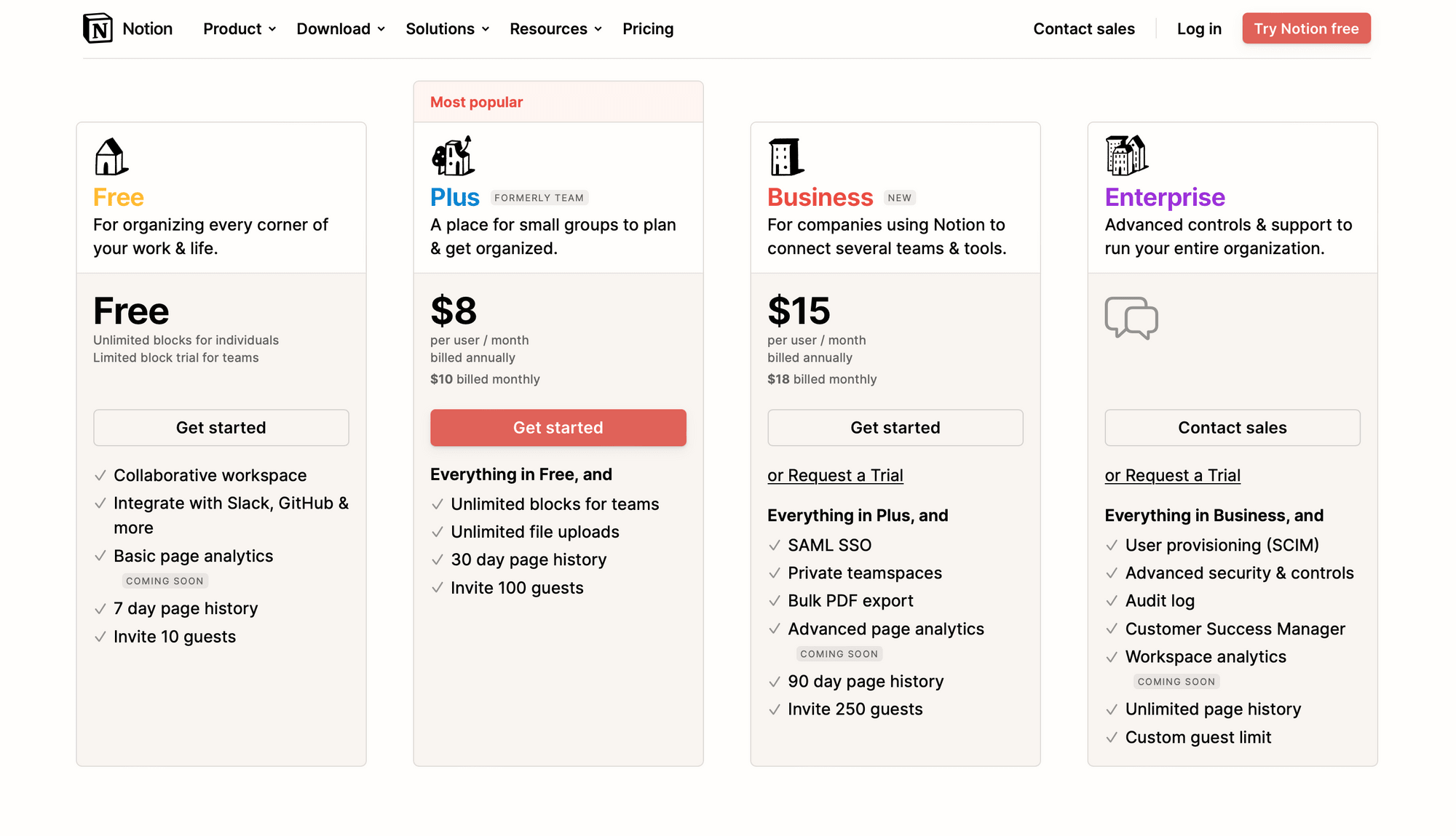The image size is (1456, 836).
Task: Click checkmark beside SAML SSO
Action: click(775, 546)
